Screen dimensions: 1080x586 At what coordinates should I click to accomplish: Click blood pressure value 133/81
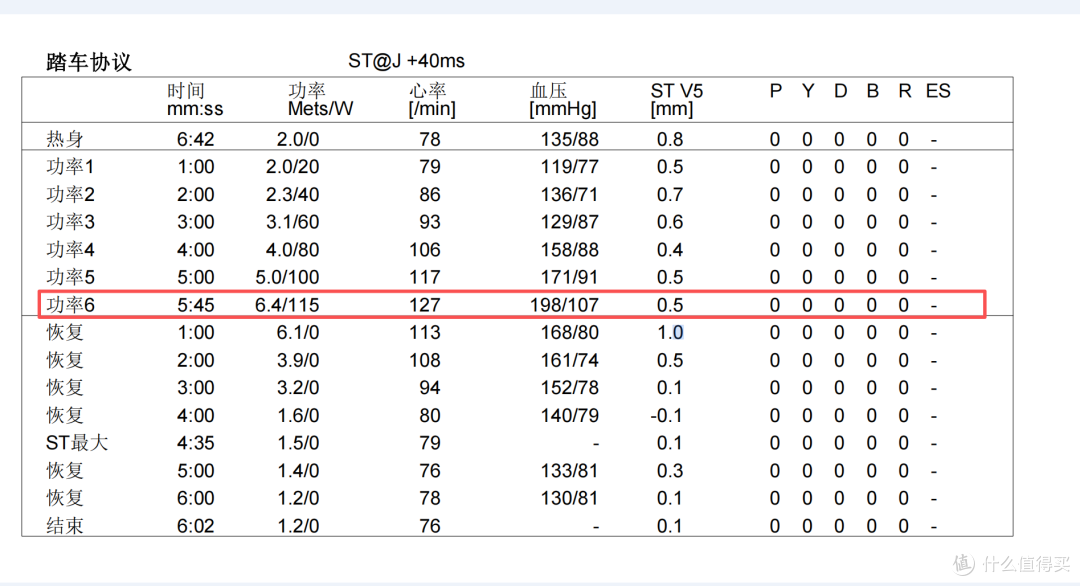point(570,470)
